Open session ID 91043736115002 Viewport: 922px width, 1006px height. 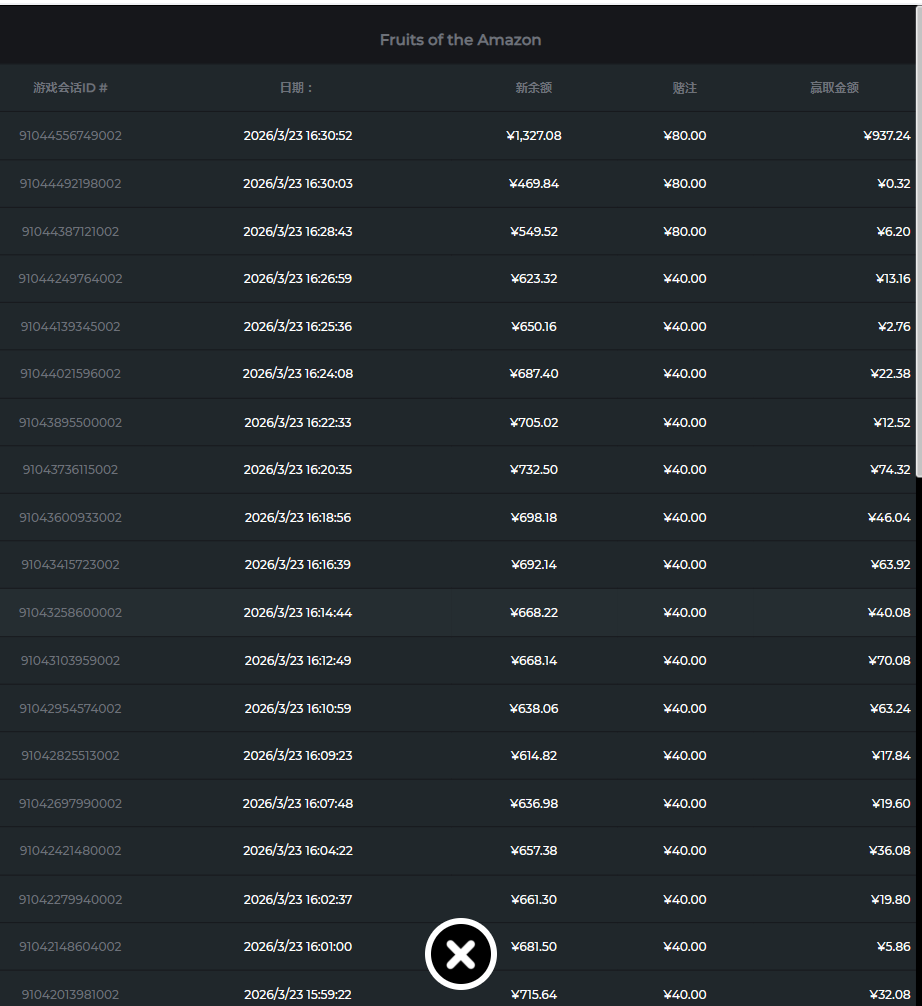tap(70, 470)
